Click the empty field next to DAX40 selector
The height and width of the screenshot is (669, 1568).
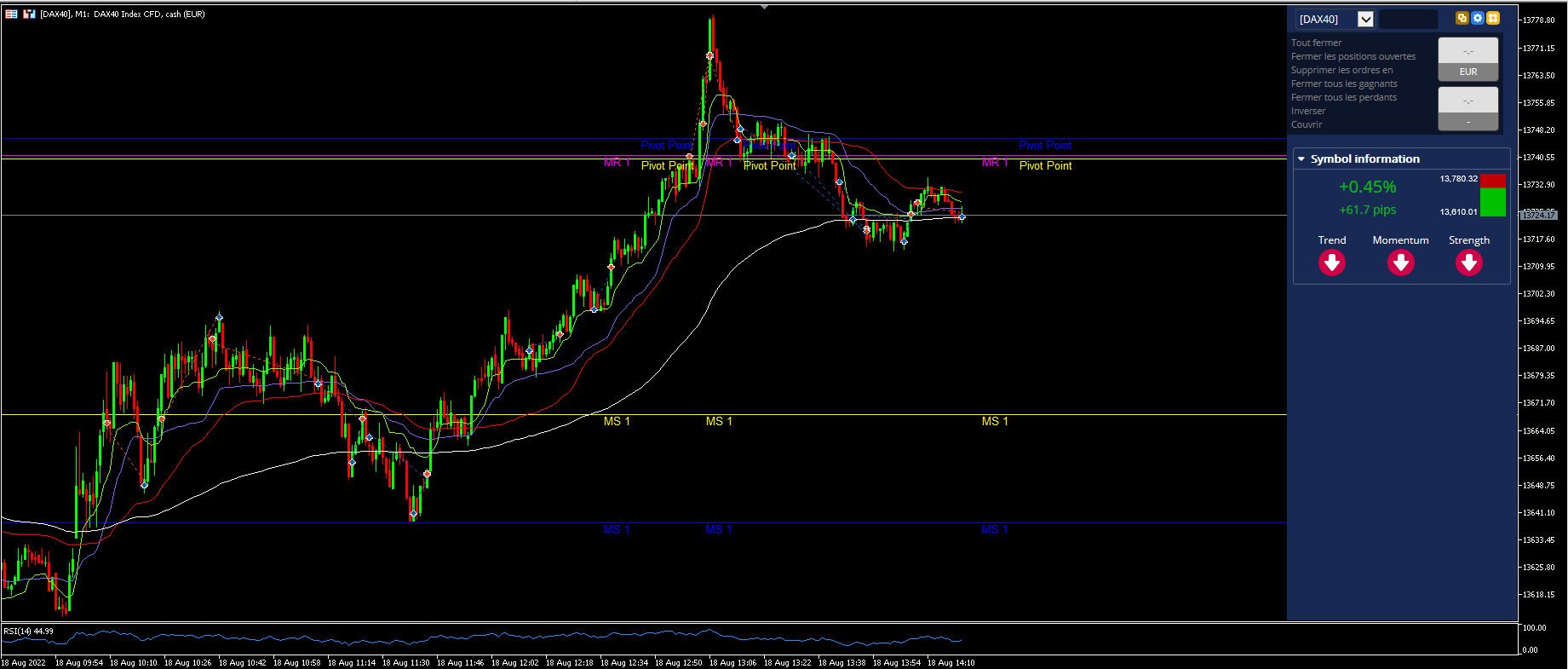click(x=1409, y=19)
